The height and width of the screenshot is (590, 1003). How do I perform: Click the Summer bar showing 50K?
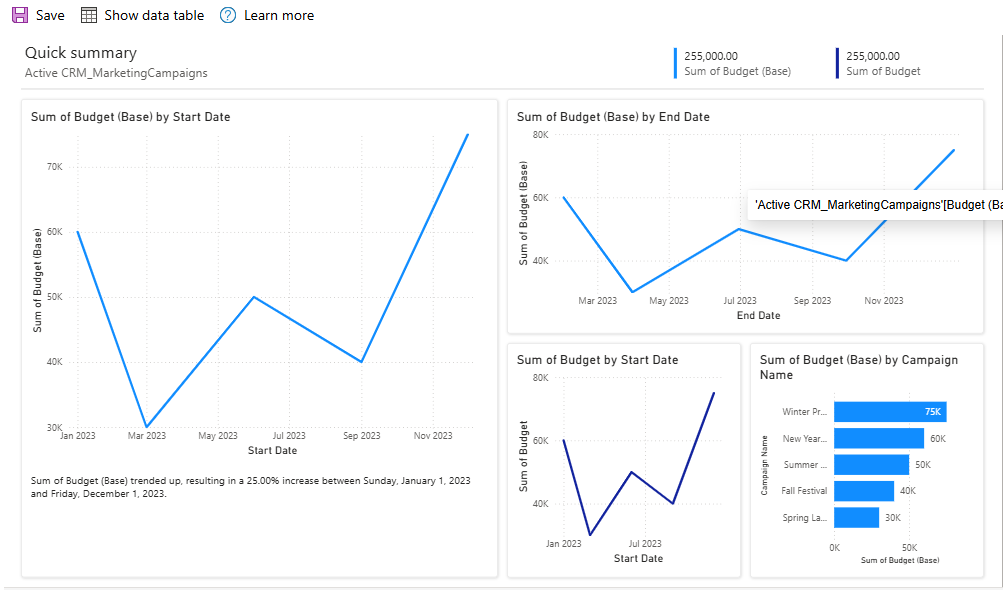point(873,464)
